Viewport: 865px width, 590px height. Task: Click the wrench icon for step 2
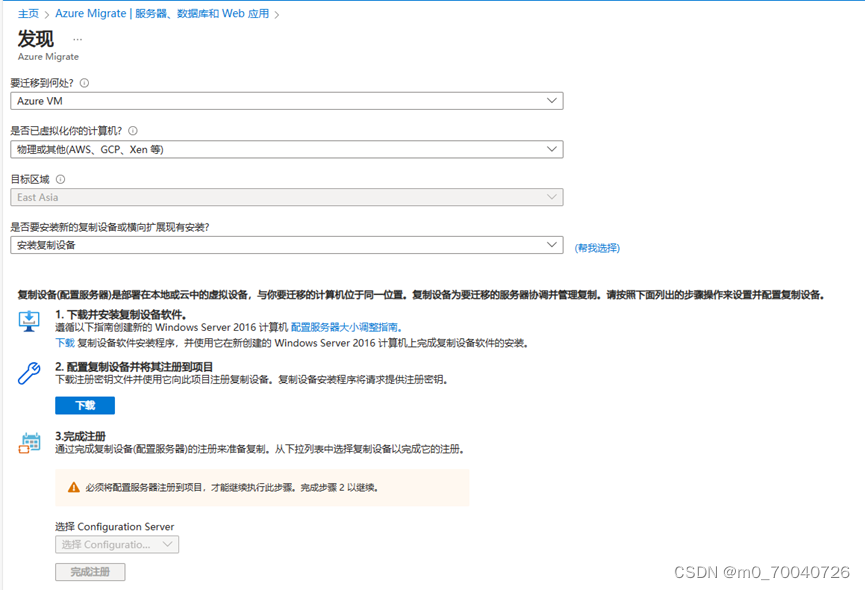[x=29, y=373]
